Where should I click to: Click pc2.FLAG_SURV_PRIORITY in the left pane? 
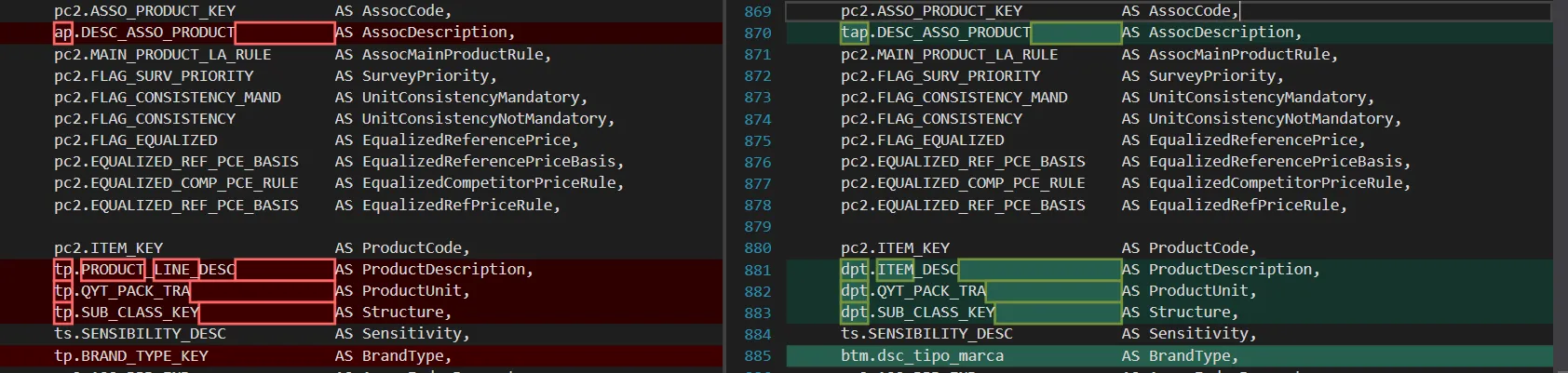pos(154,76)
